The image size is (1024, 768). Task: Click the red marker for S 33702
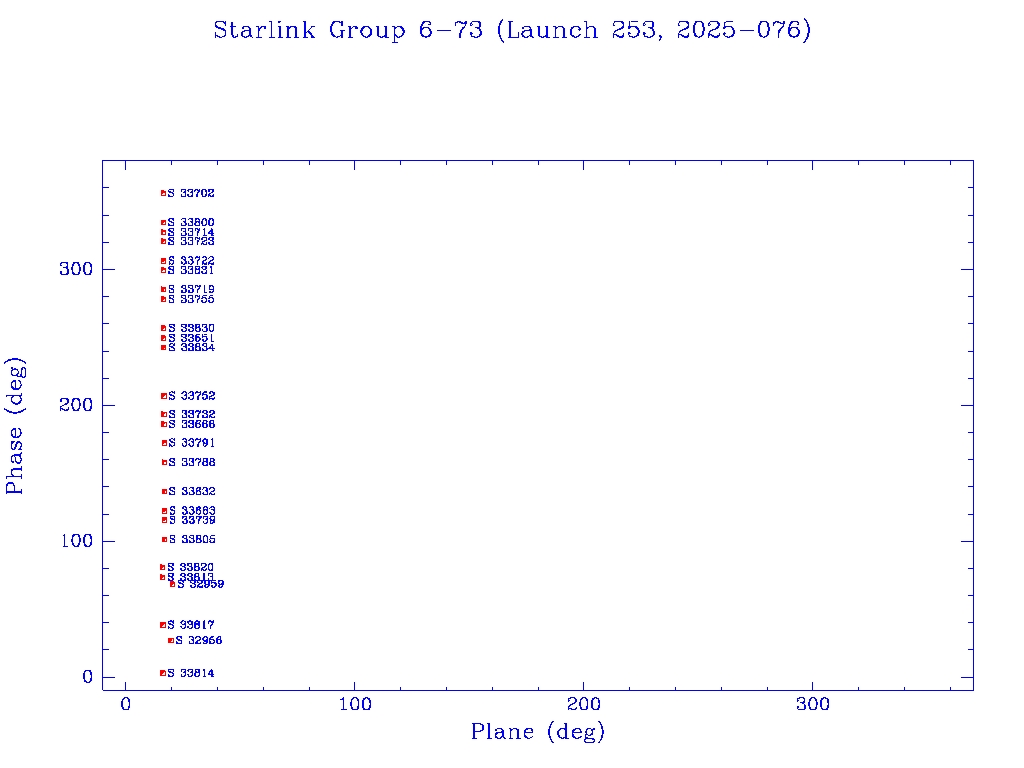click(x=163, y=193)
